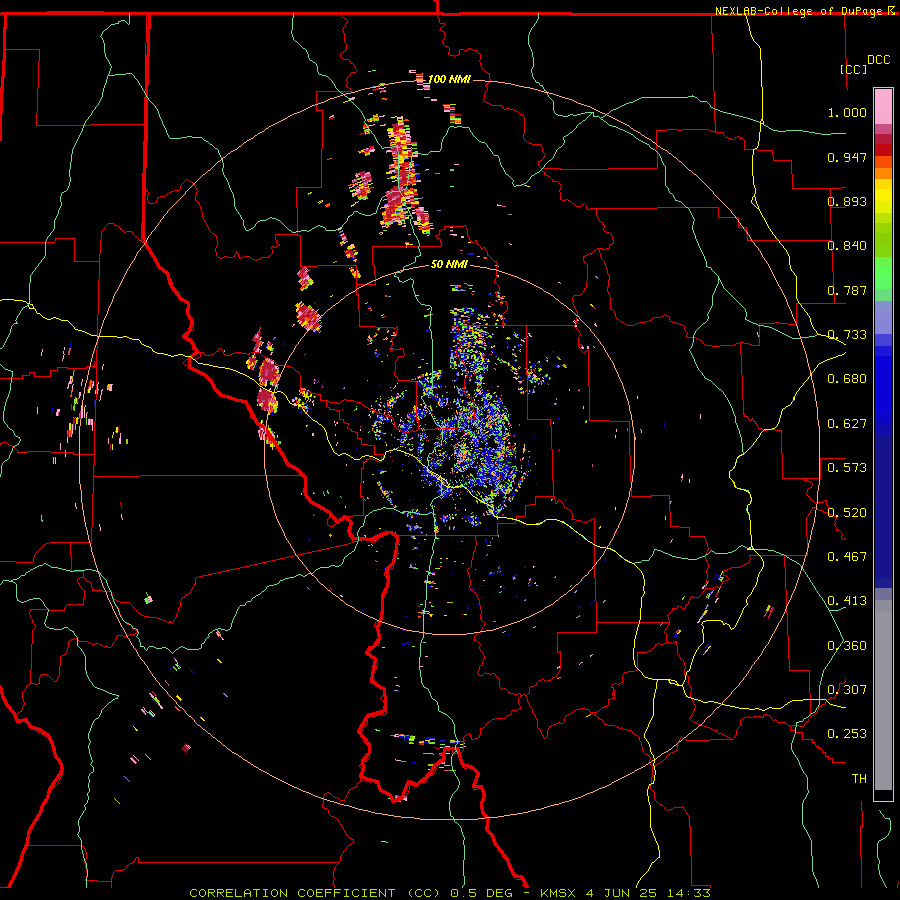The image size is (900, 900).
Task: Click the gray low-value section of the color bar
Action: (883, 695)
